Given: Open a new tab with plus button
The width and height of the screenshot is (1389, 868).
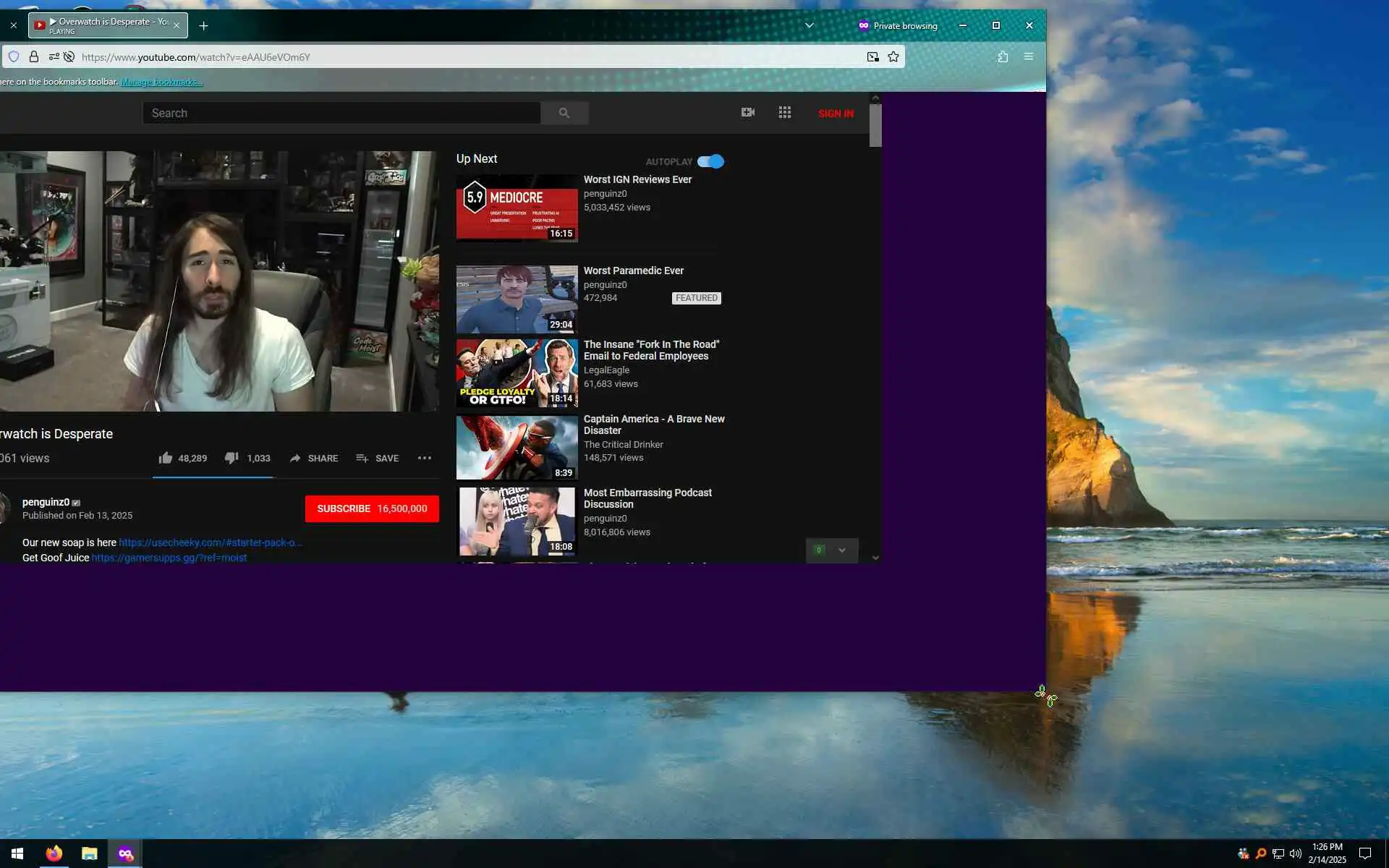Looking at the screenshot, I should (204, 26).
